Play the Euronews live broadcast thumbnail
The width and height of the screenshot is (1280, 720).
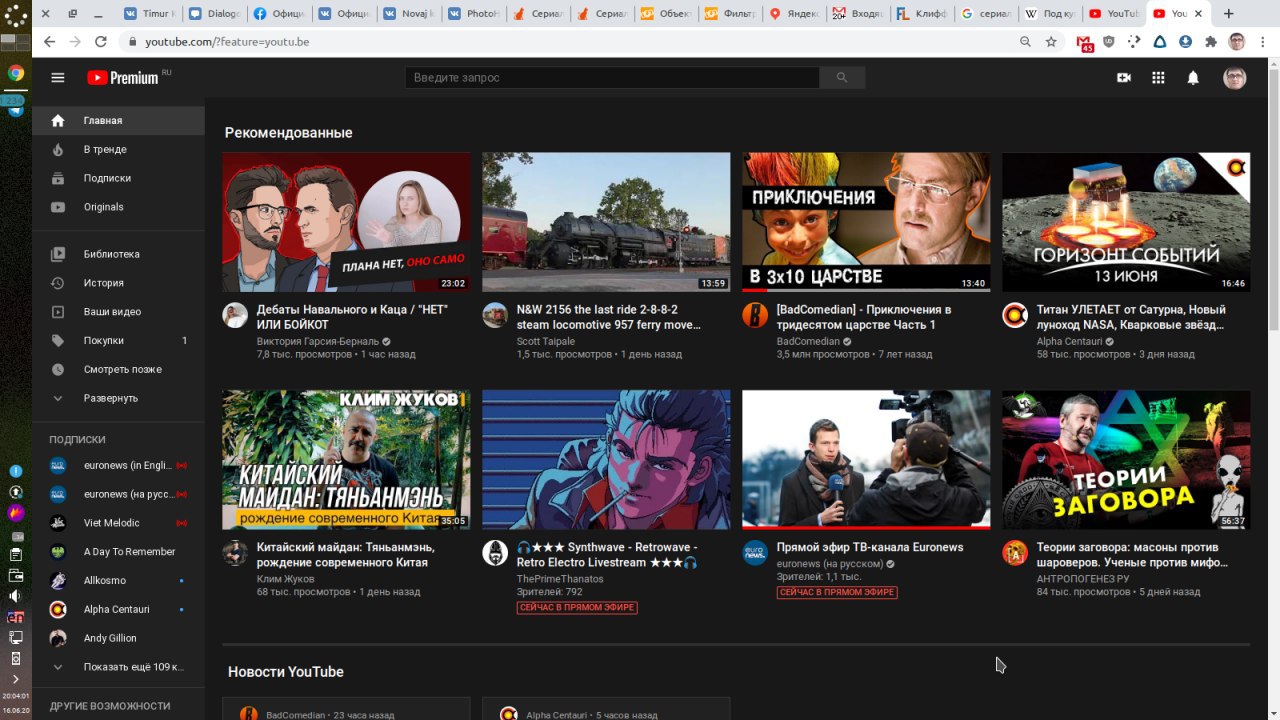866,460
